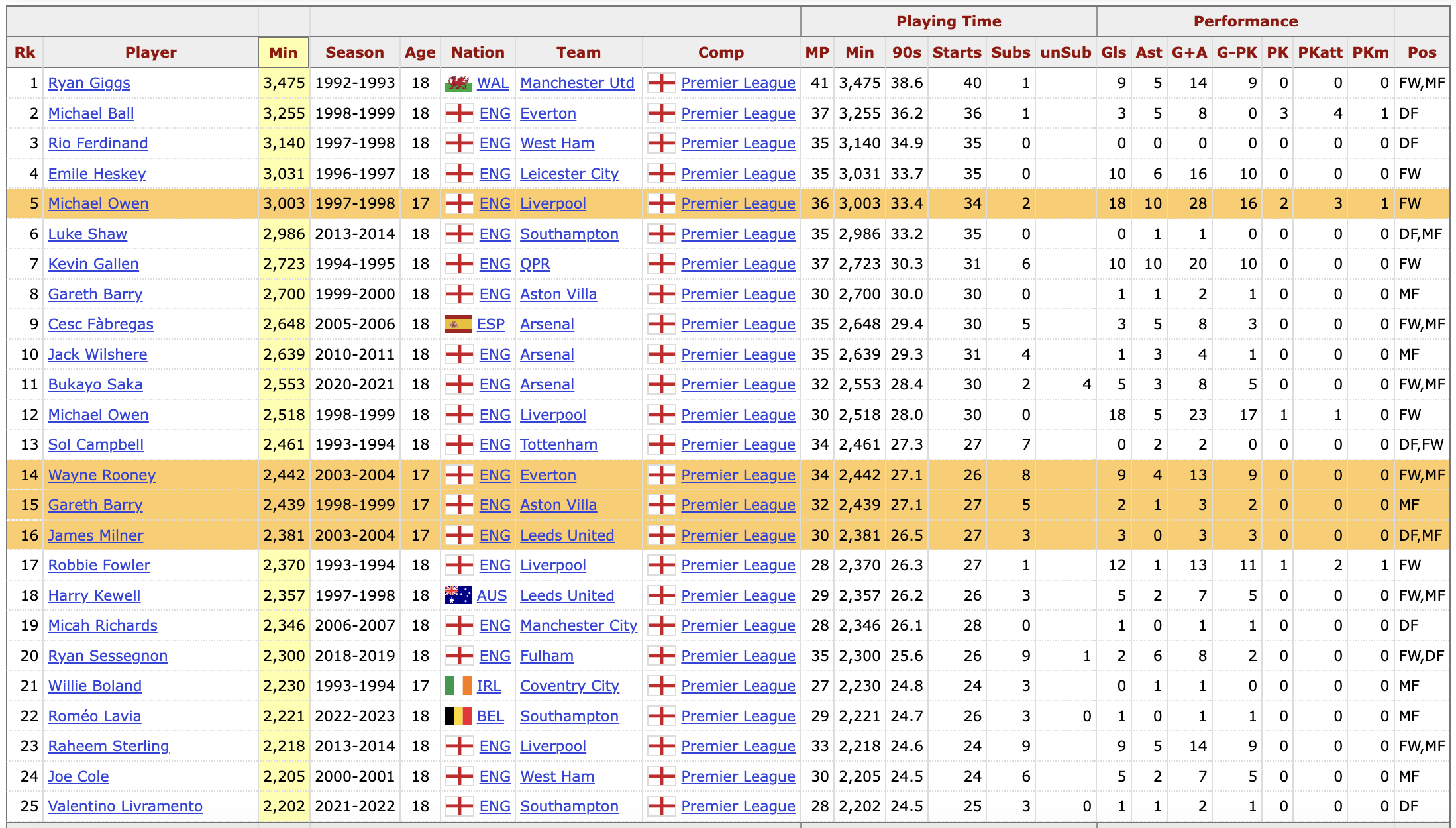Open Wayne Rooney player link
This screenshot has width=1456, height=828.
point(101,476)
